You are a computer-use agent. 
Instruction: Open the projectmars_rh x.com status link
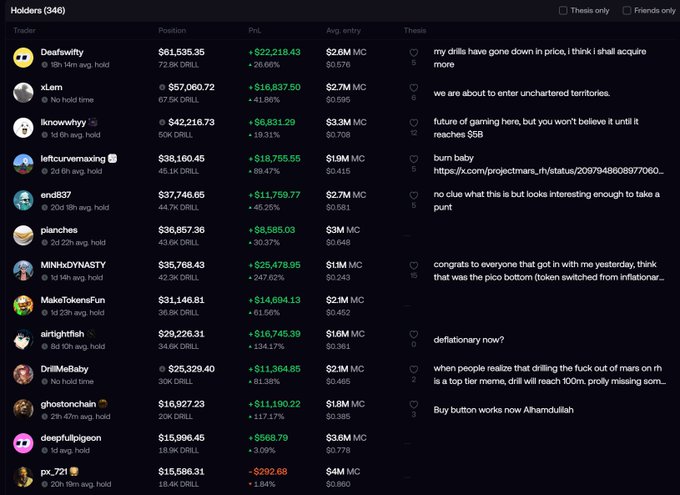548,170
